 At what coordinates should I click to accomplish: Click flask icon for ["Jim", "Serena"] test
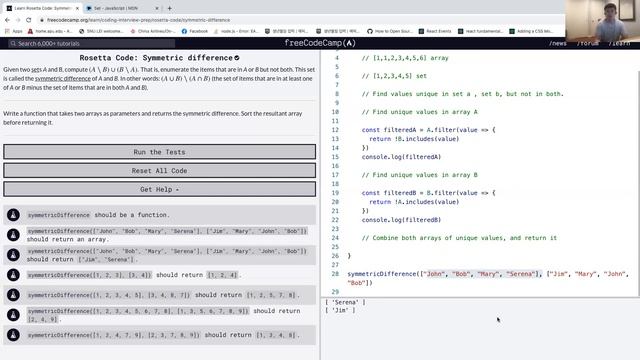coord(13,255)
